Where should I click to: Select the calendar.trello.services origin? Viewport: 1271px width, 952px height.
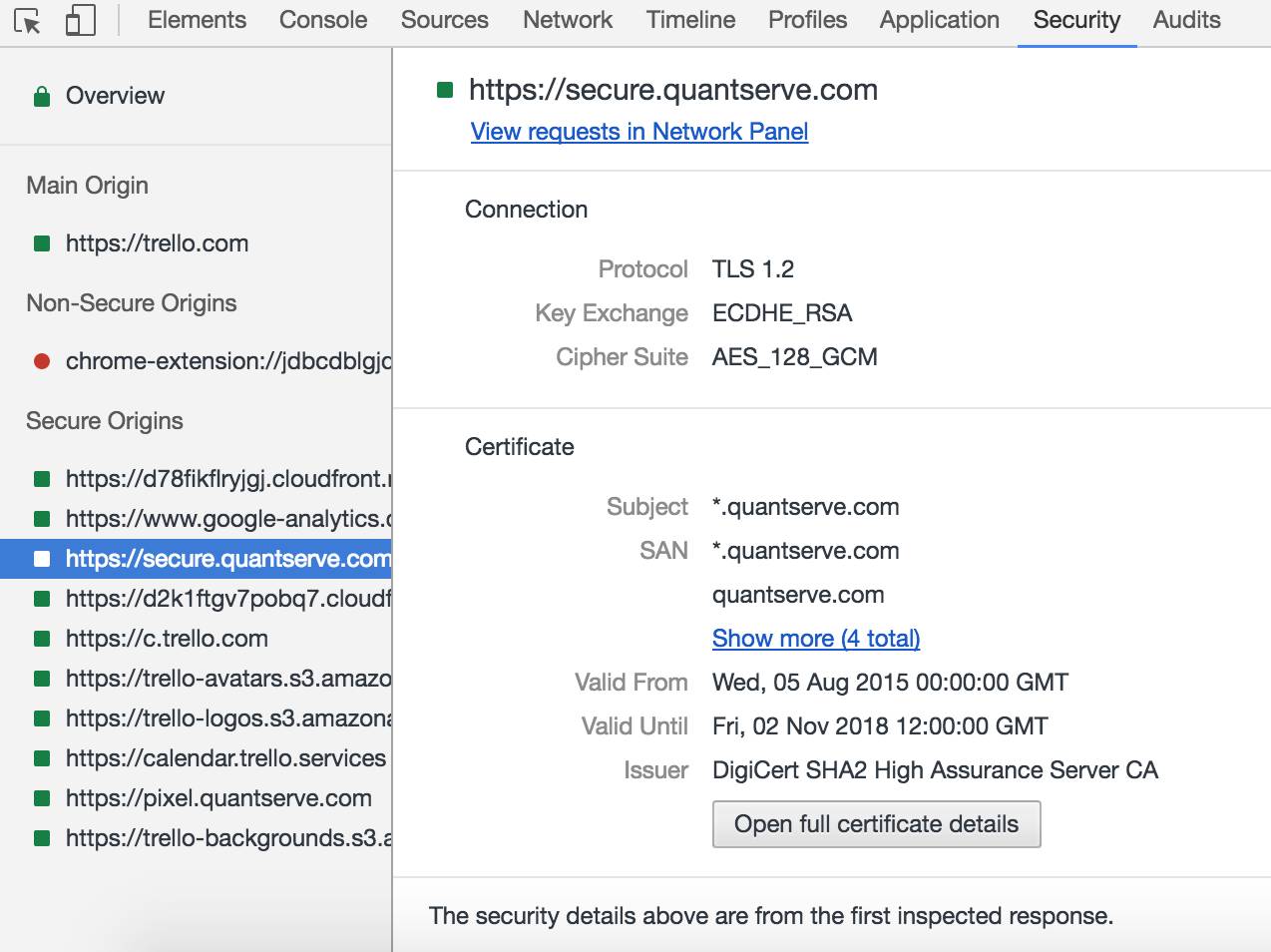[x=225, y=758]
